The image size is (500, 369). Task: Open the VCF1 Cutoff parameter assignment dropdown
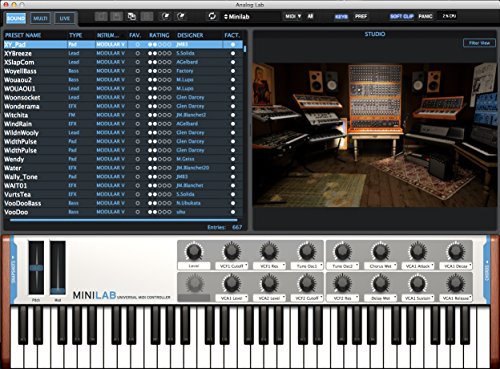[x=232, y=266]
